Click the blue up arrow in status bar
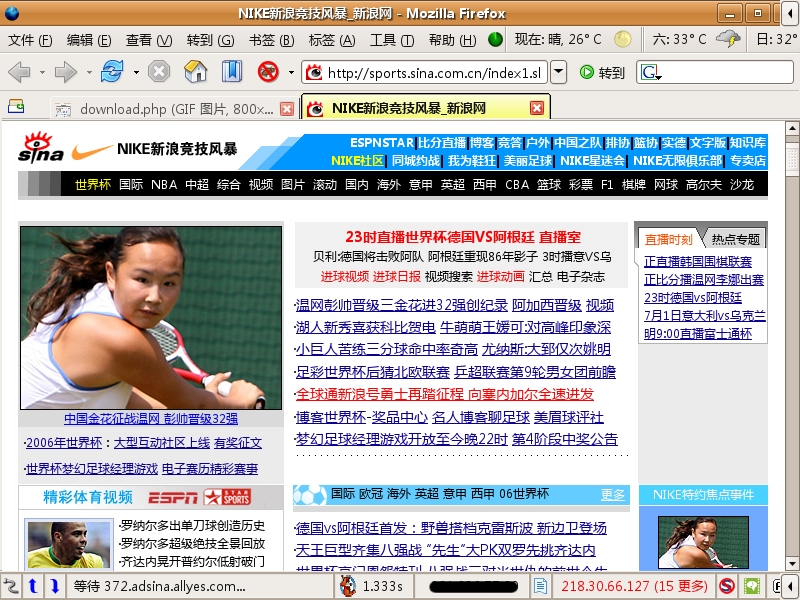 33,586
